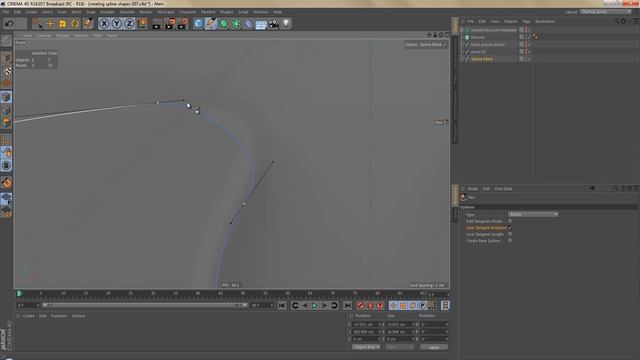Toggle Lock Tangent Length checkbox
Screen dimensions: 640x360
(x=510, y=234)
